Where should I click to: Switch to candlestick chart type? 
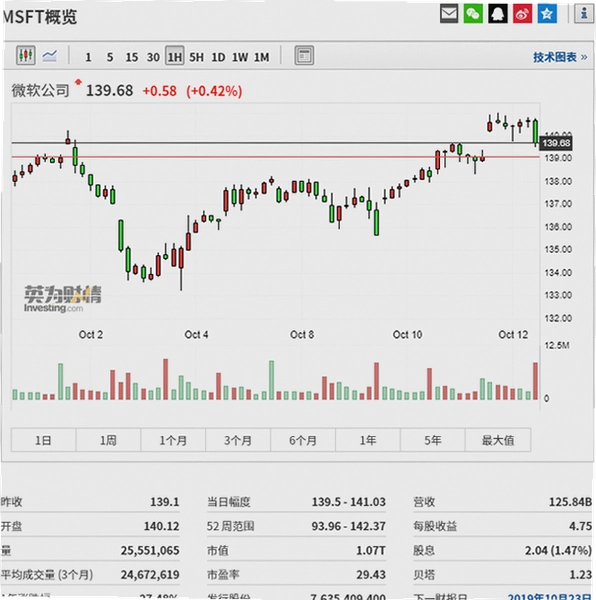(x=26, y=55)
